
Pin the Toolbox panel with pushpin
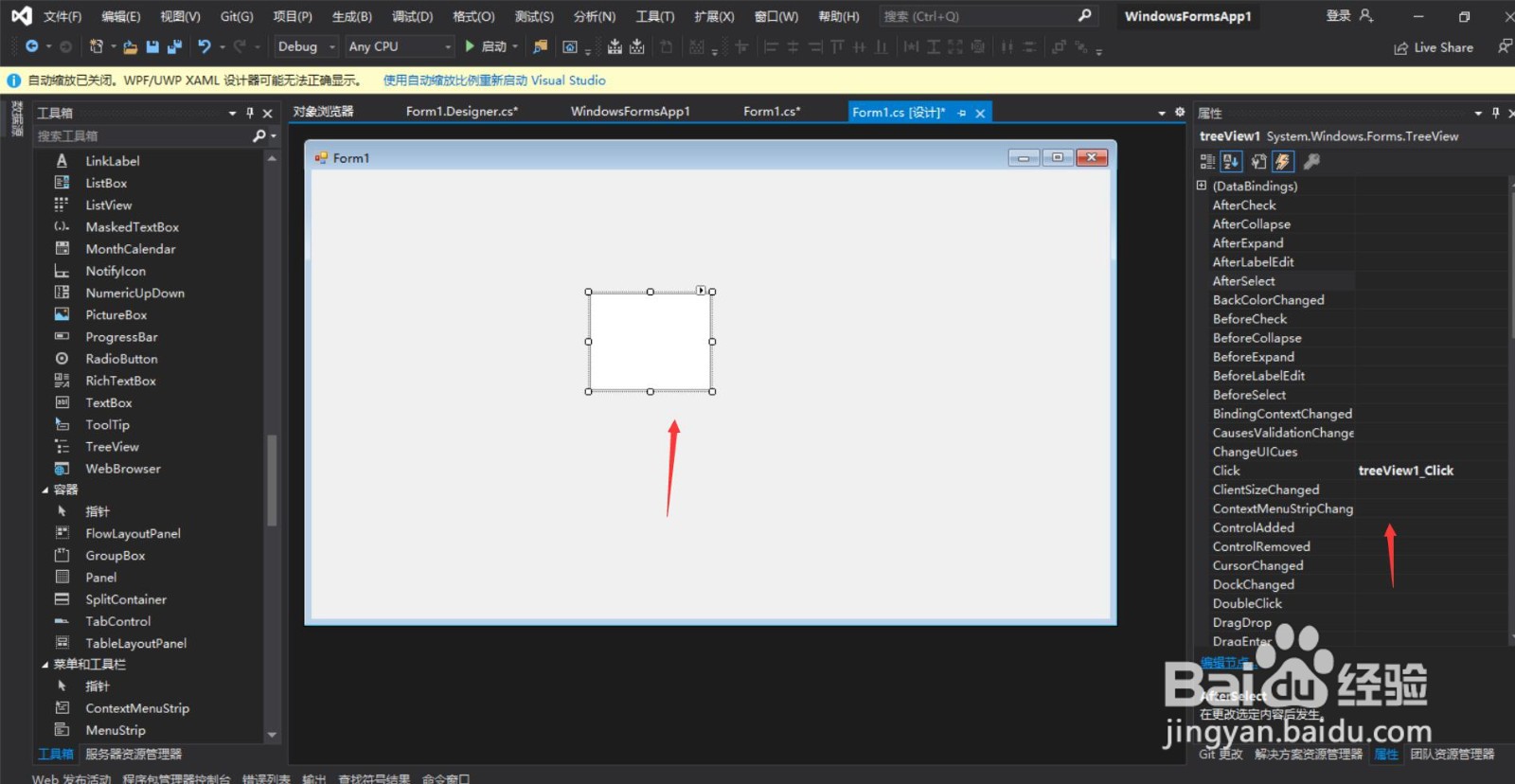(x=250, y=113)
